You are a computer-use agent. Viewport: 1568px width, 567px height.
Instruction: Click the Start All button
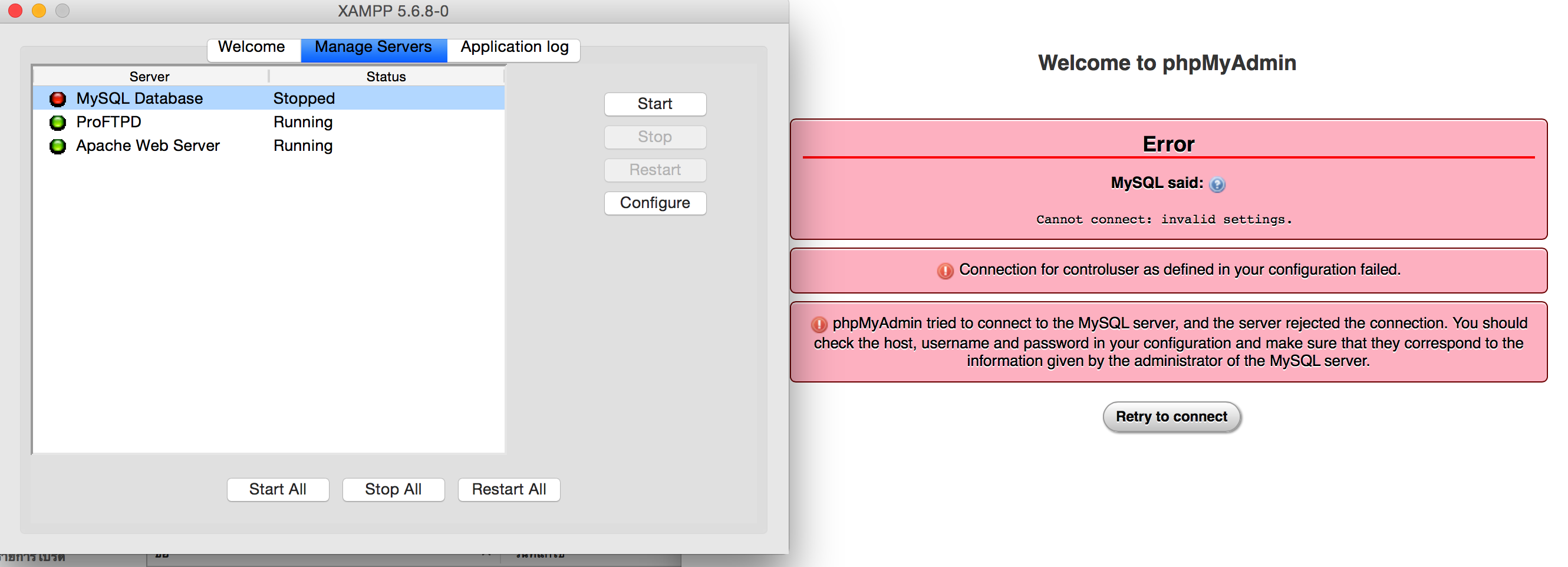pos(278,489)
